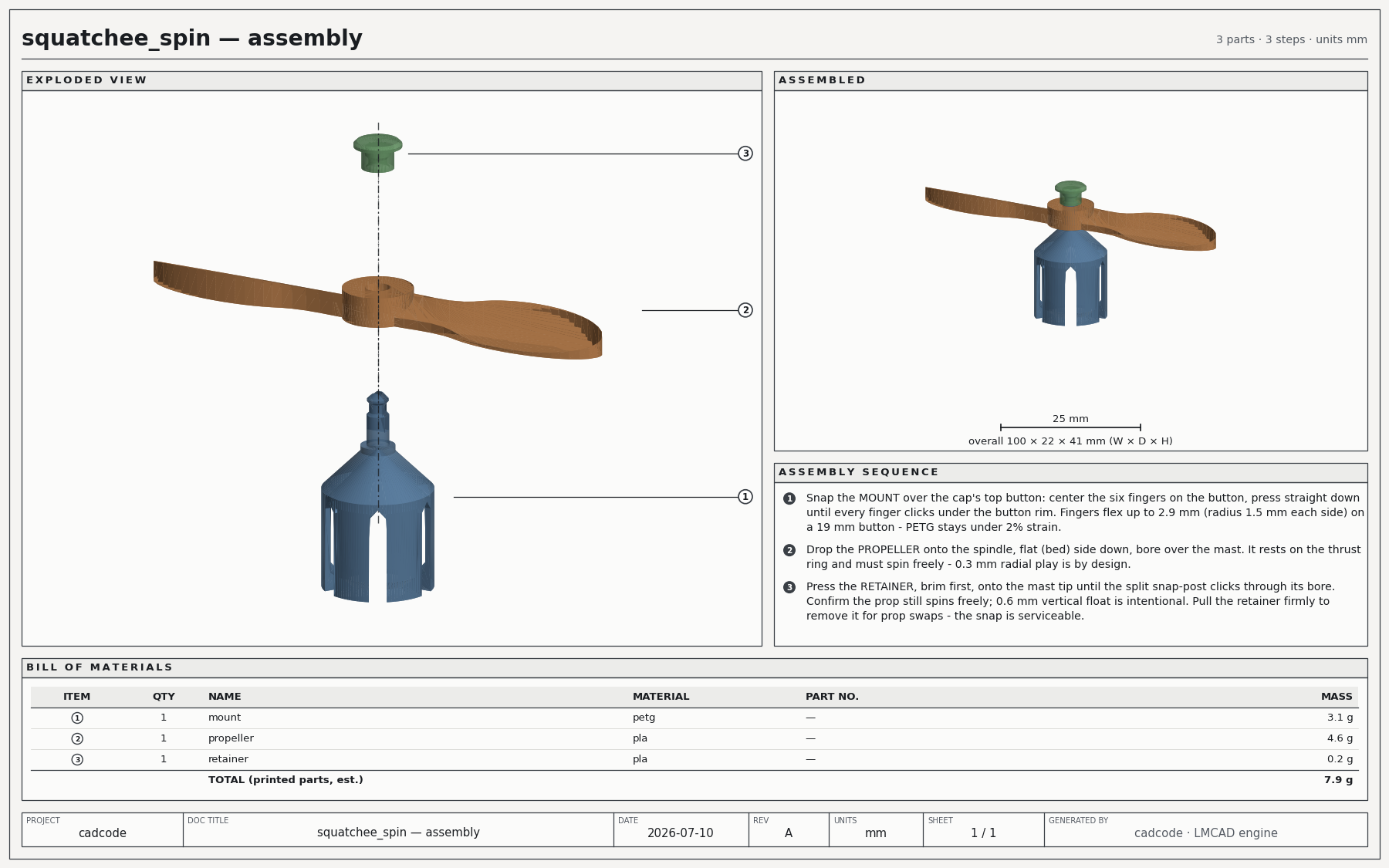Click the units 'mm' field in title block
This screenshot has height=868, width=1389.
(875, 833)
